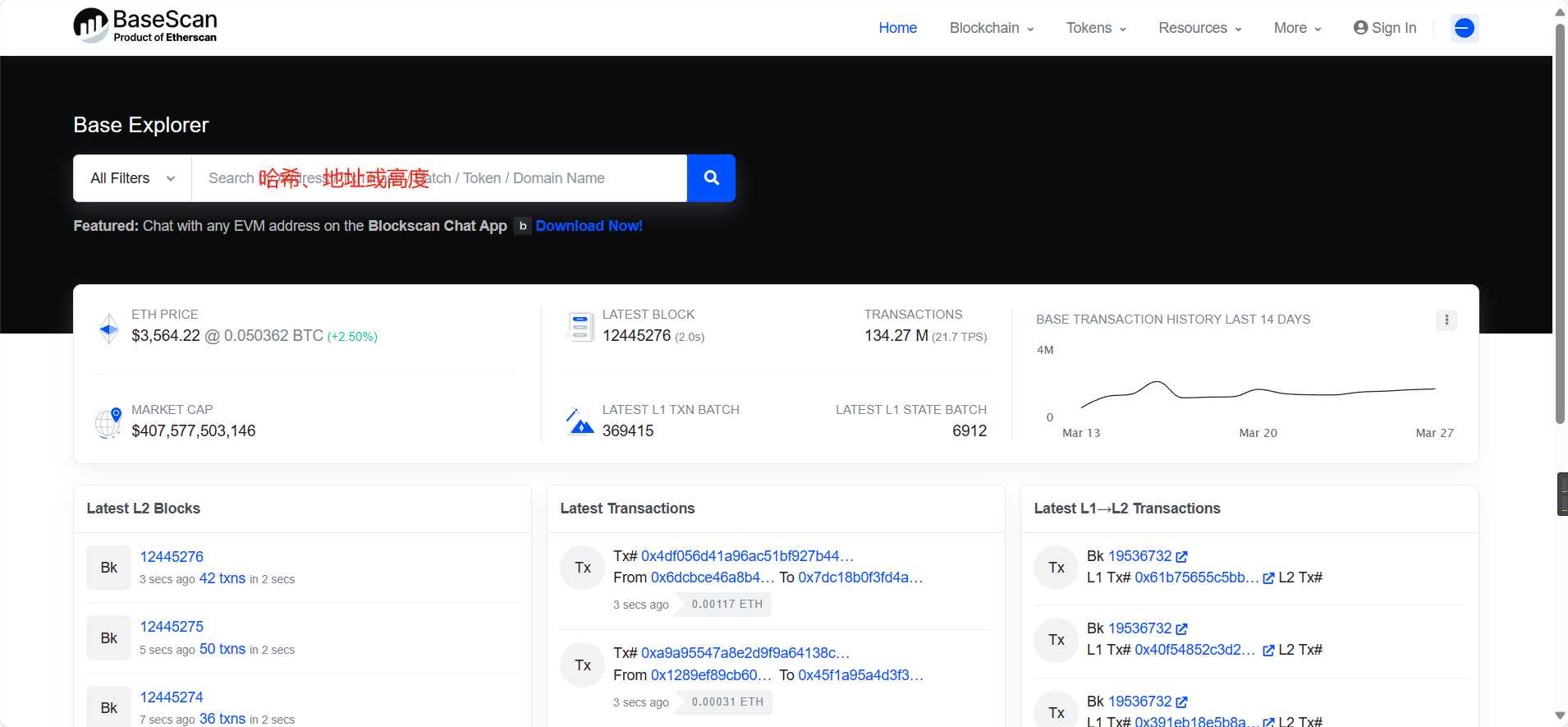The image size is (1568, 727).
Task: Open the Tokens menu dropdown
Action: [x=1096, y=28]
